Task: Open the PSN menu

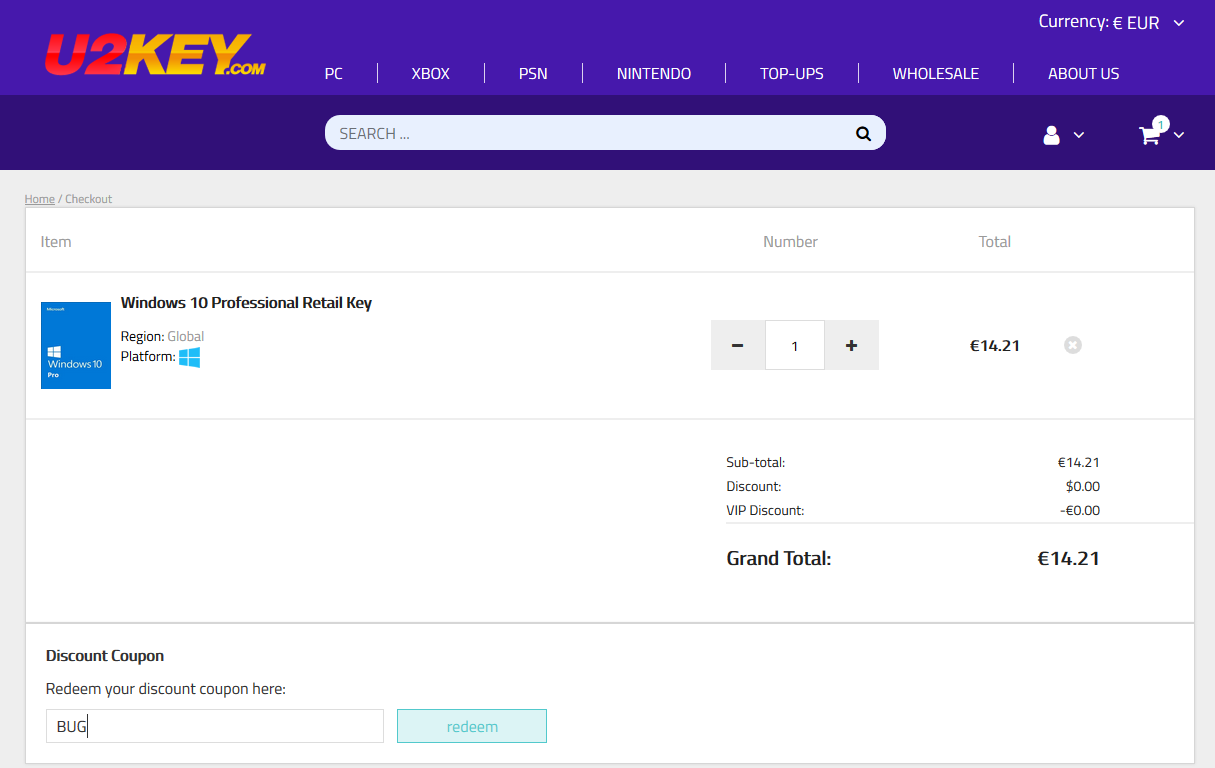Action: tap(533, 73)
